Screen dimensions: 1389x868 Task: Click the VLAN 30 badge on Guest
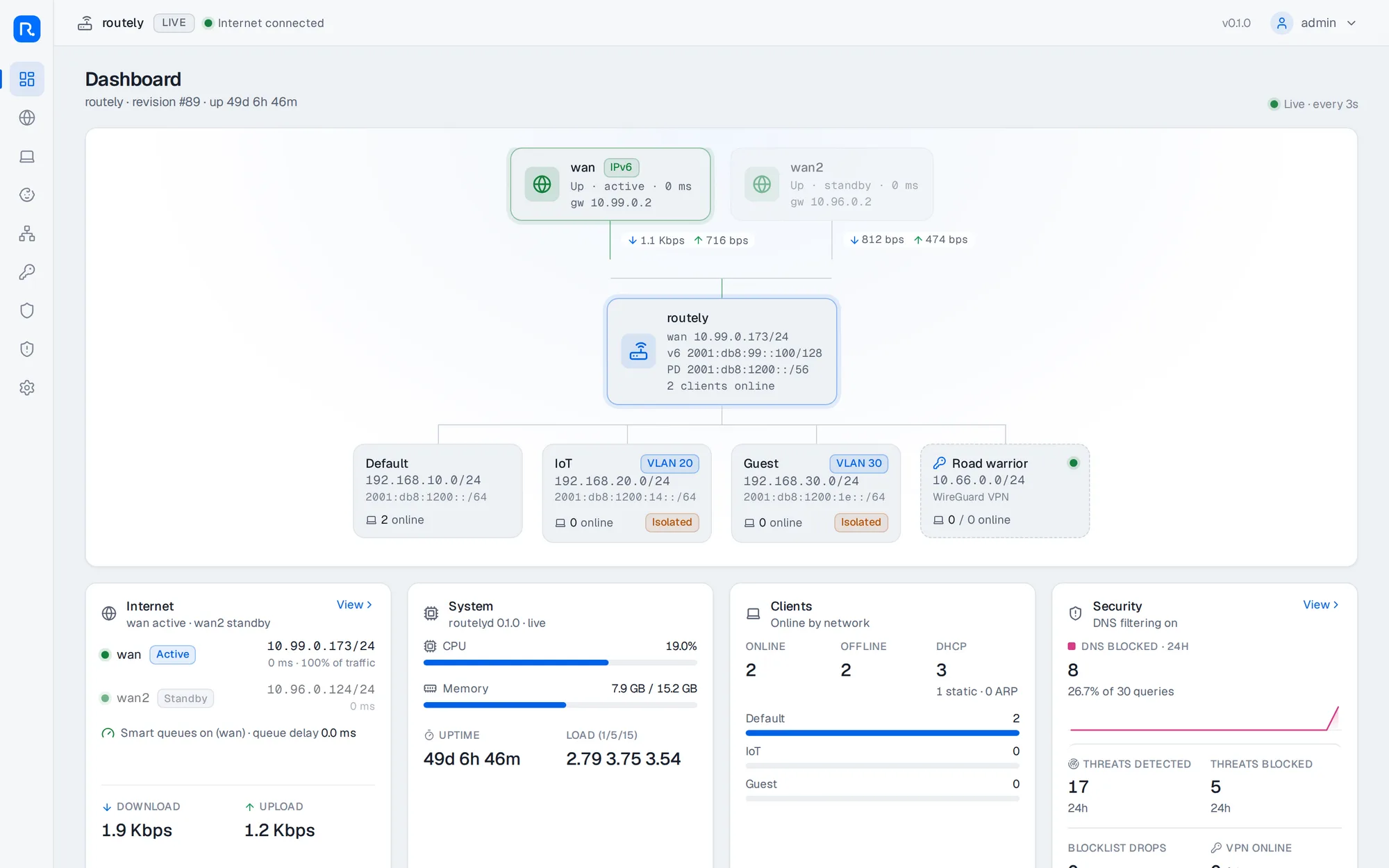[858, 463]
